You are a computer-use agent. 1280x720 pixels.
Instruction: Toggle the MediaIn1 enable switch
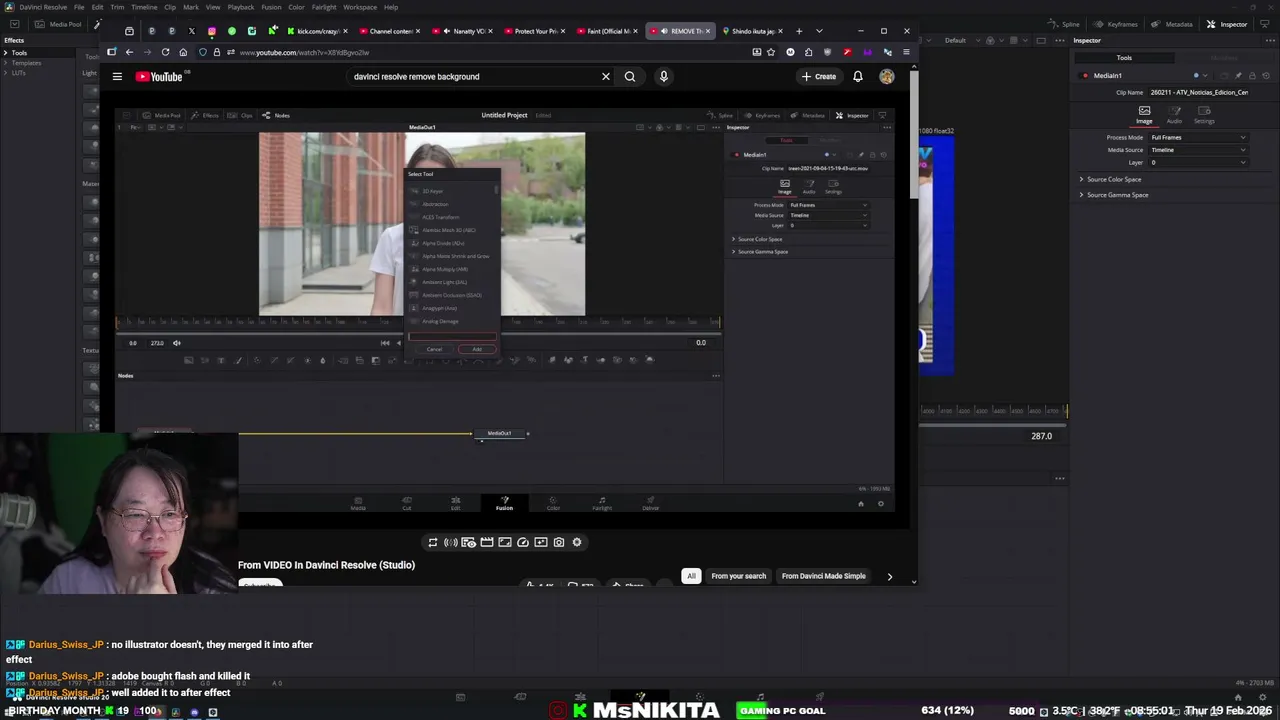(1085, 75)
